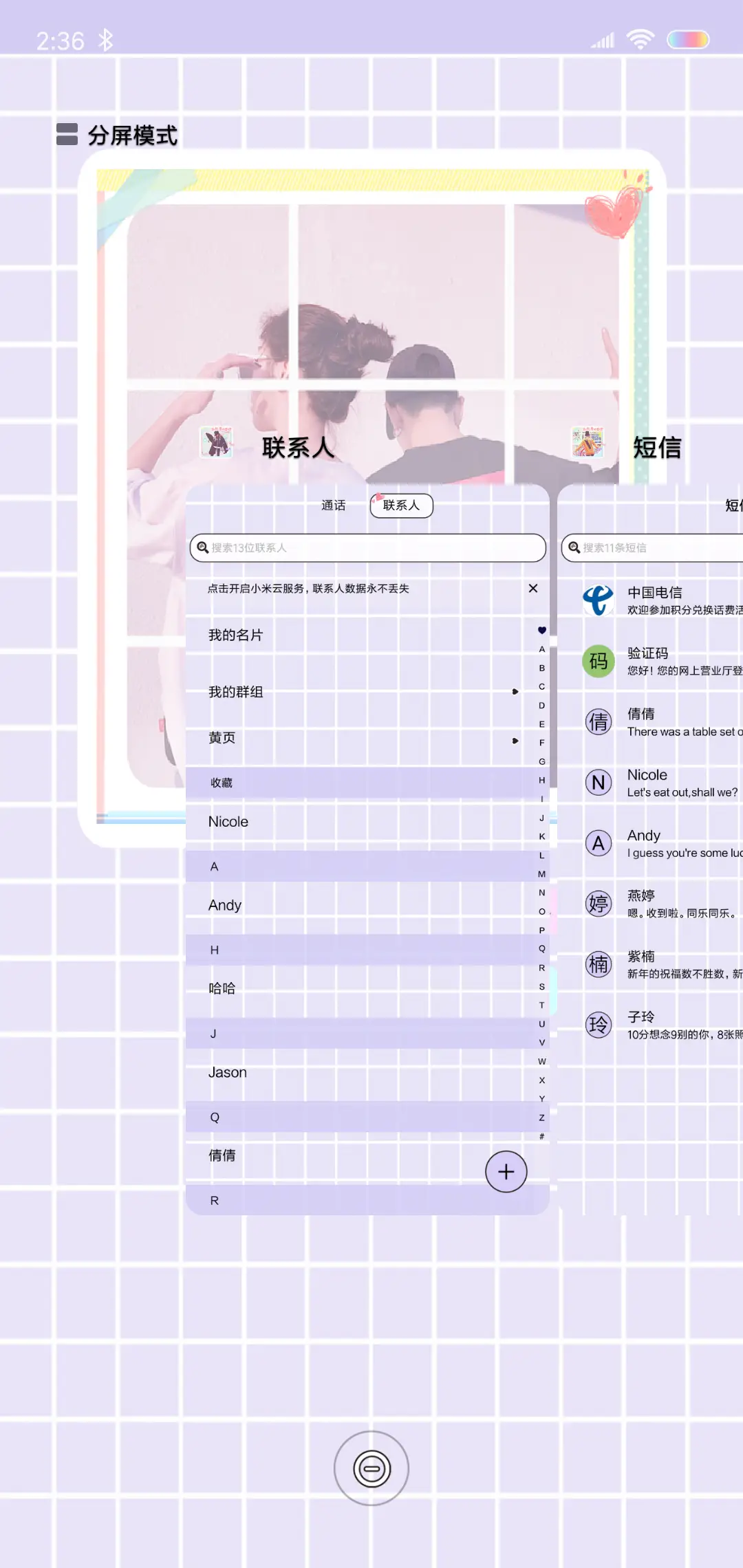Screen dimensions: 743x1568
Task: Open Andy's message "I guess you're some"
Action: pyautogui.click(x=651, y=843)
